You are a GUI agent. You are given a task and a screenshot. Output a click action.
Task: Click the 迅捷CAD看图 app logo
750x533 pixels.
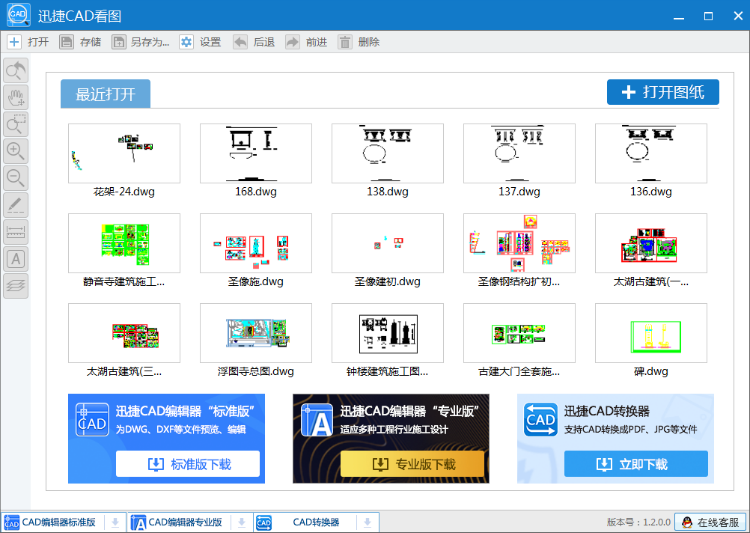(x=19, y=15)
